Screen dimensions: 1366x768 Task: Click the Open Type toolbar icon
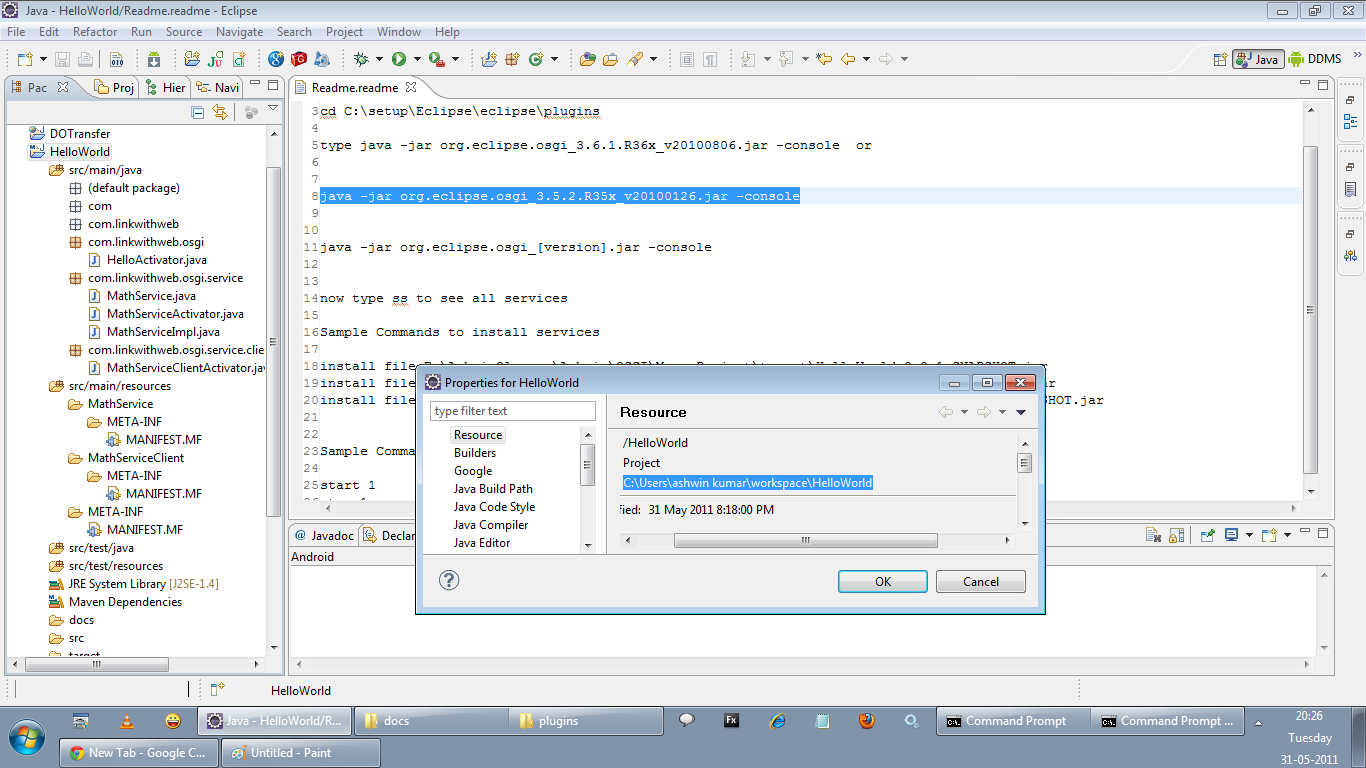(x=588, y=59)
